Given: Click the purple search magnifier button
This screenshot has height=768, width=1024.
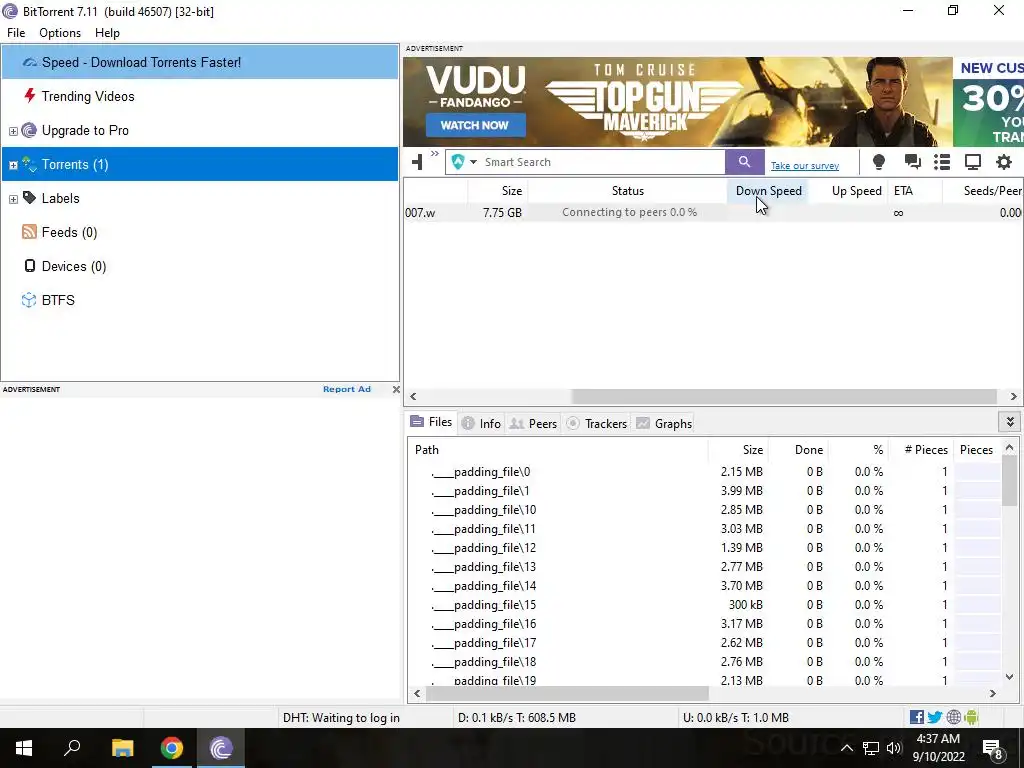Looking at the screenshot, I should click(x=744, y=162).
